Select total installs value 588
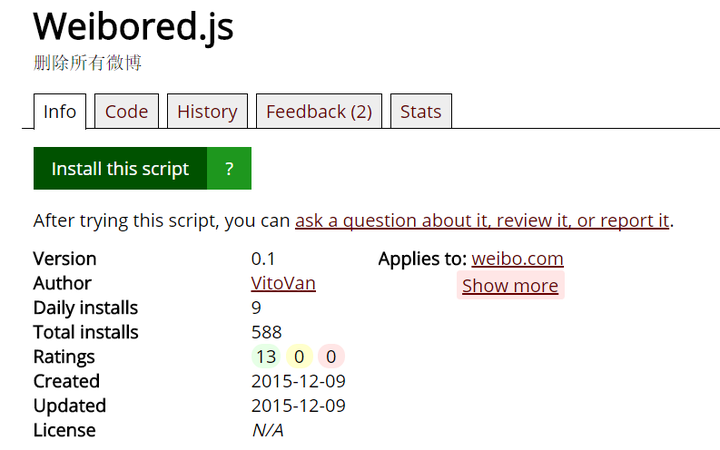 [266, 332]
